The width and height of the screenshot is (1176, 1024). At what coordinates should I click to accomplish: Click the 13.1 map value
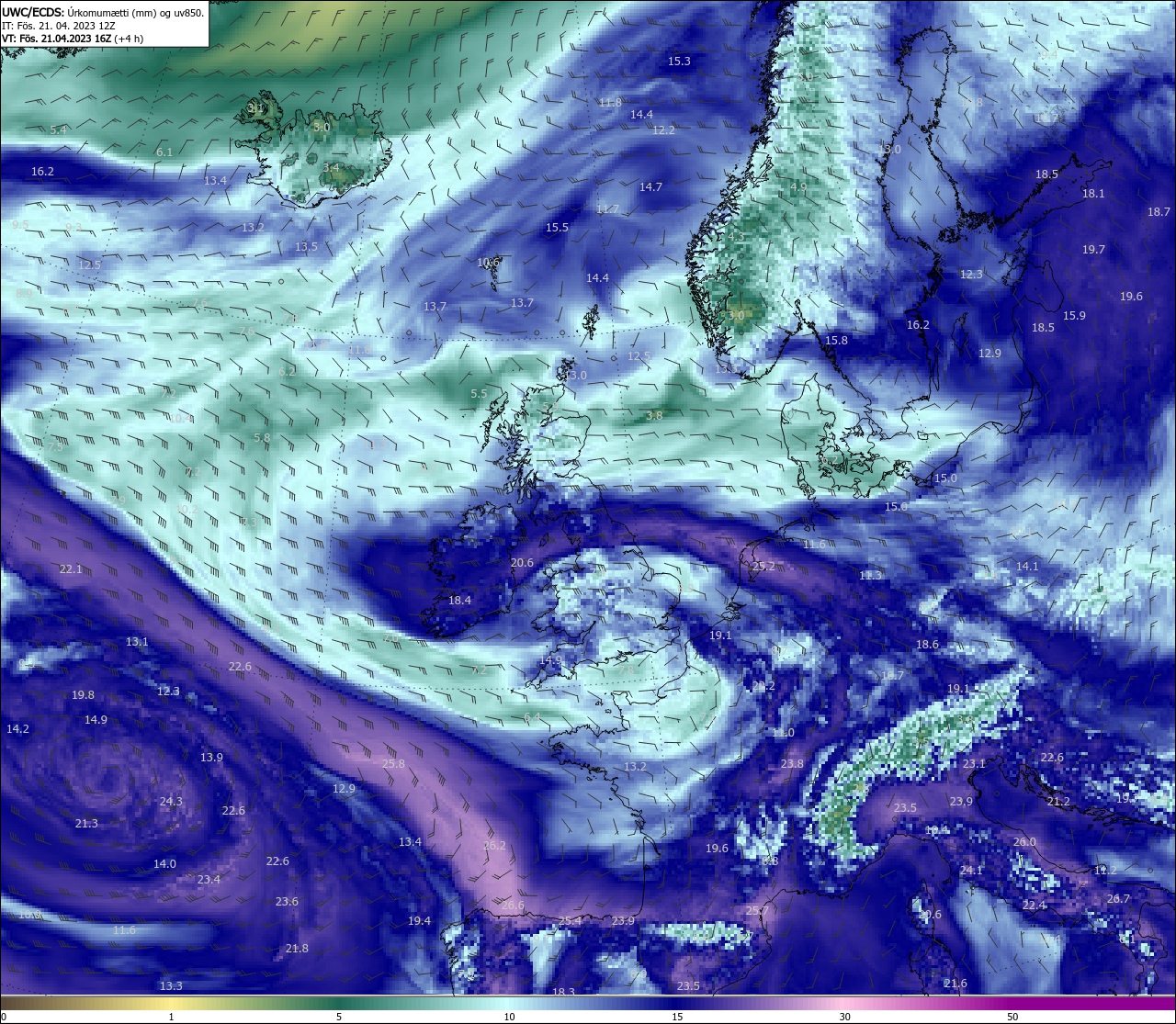(137, 642)
